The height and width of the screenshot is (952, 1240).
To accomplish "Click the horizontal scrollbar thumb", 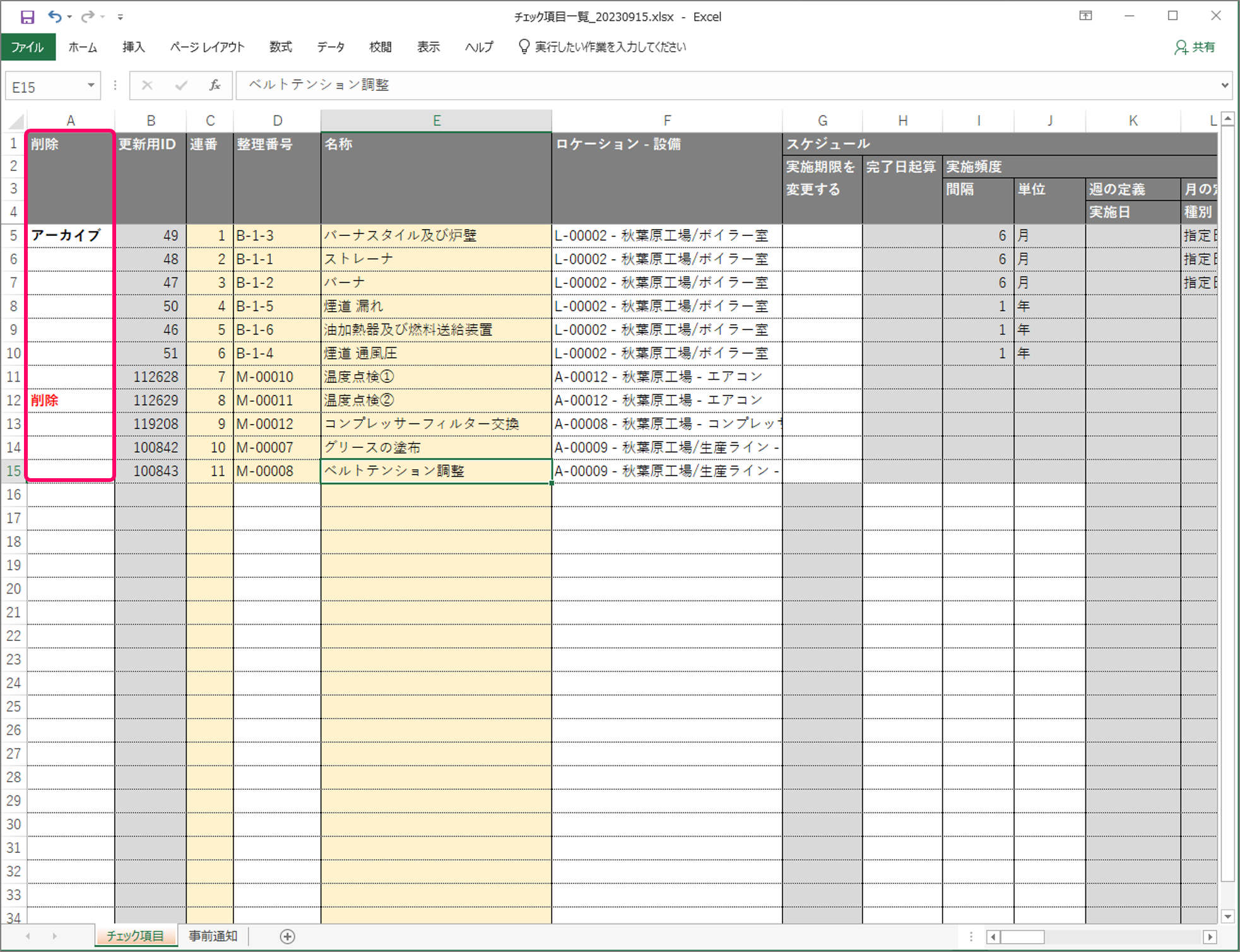I will [1022, 937].
